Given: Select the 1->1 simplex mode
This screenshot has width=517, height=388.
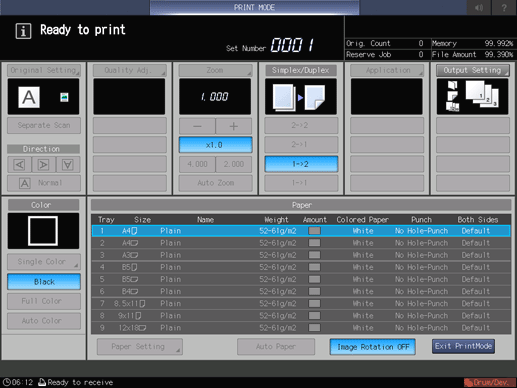Looking at the screenshot, I should (301, 183).
